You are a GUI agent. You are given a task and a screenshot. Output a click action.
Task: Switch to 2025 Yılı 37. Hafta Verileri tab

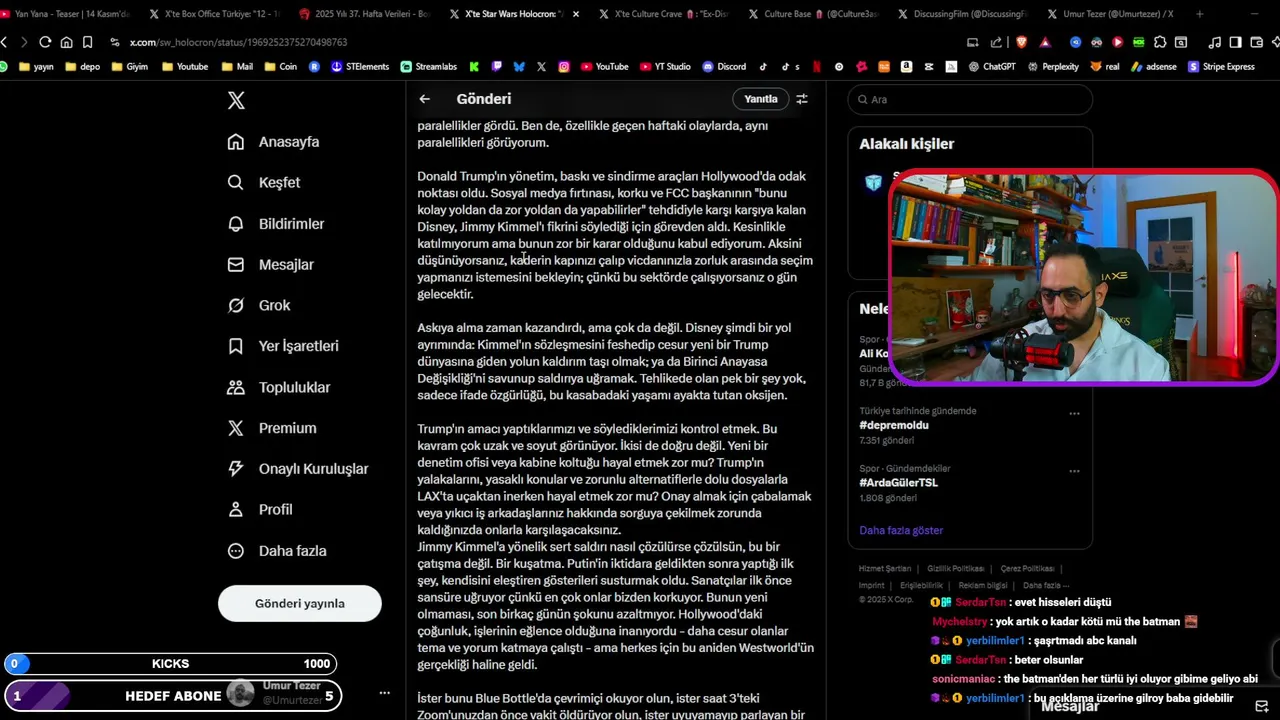pos(365,14)
